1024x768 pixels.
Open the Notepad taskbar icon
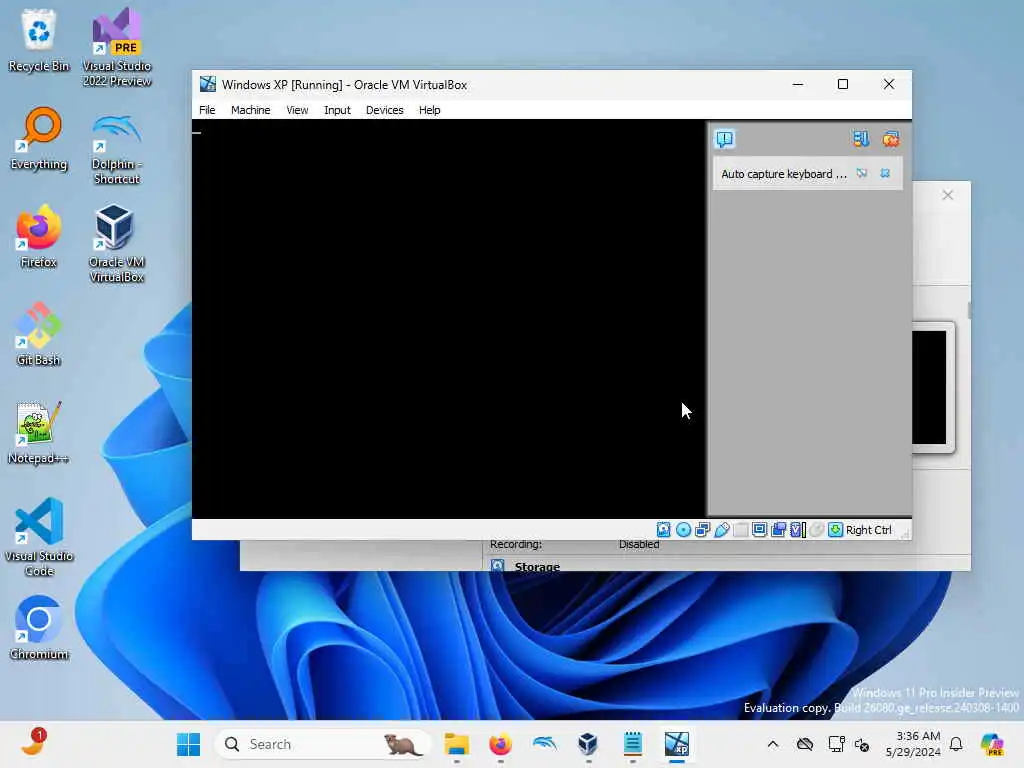click(x=632, y=744)
